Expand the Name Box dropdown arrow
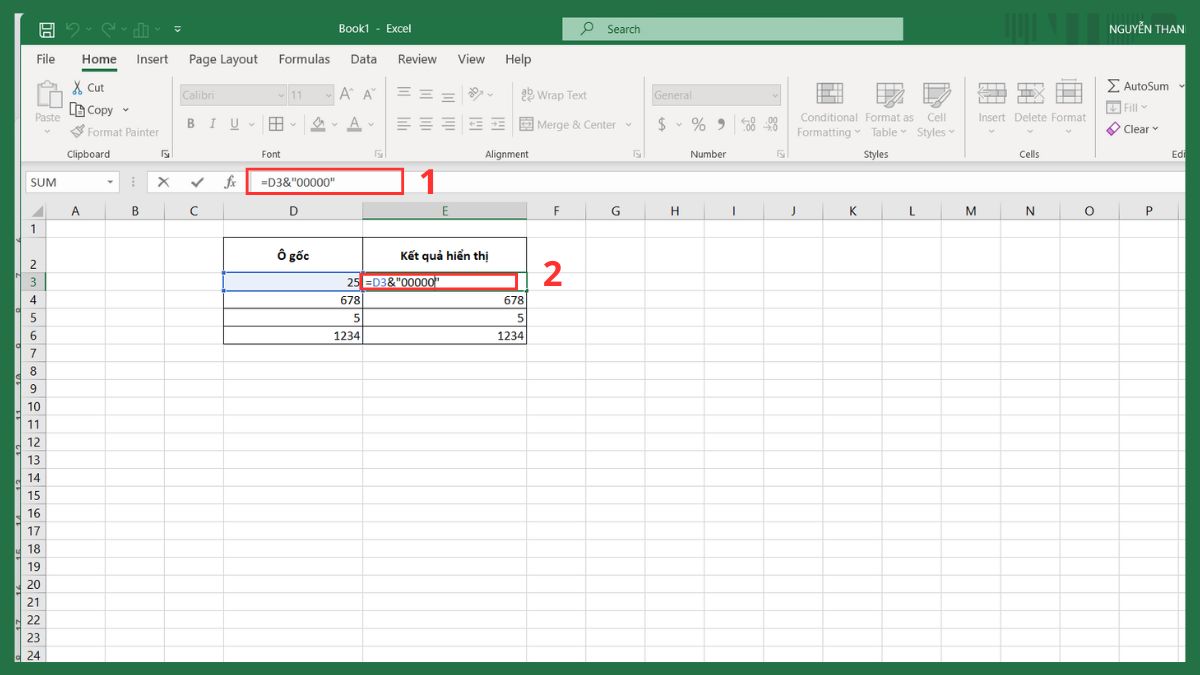1200x675 pixels. point(110,183)
